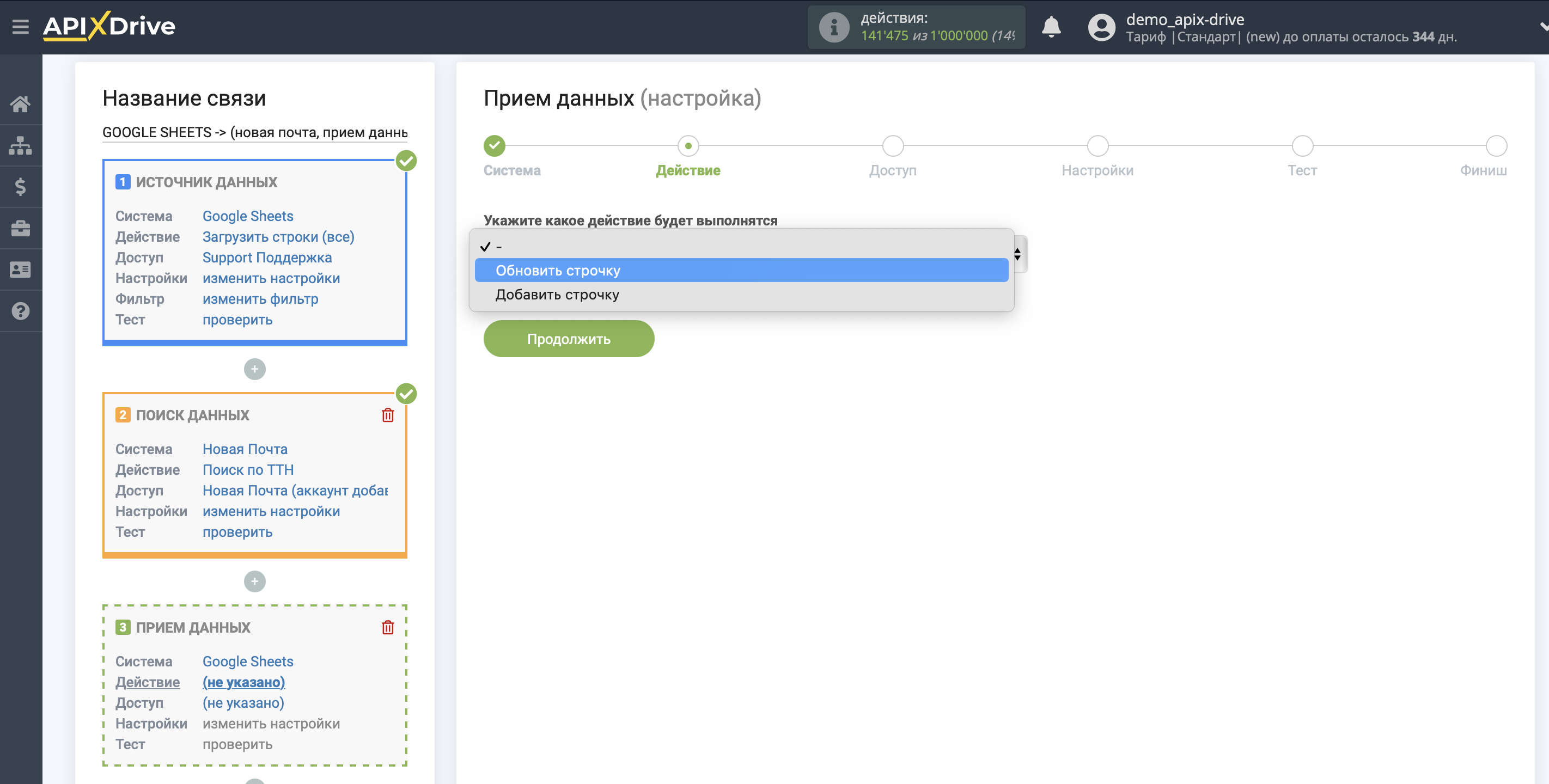Open the user profile avatar icon
Viewport: 1549px width, 784px height.
click(x=1102, y=28)
